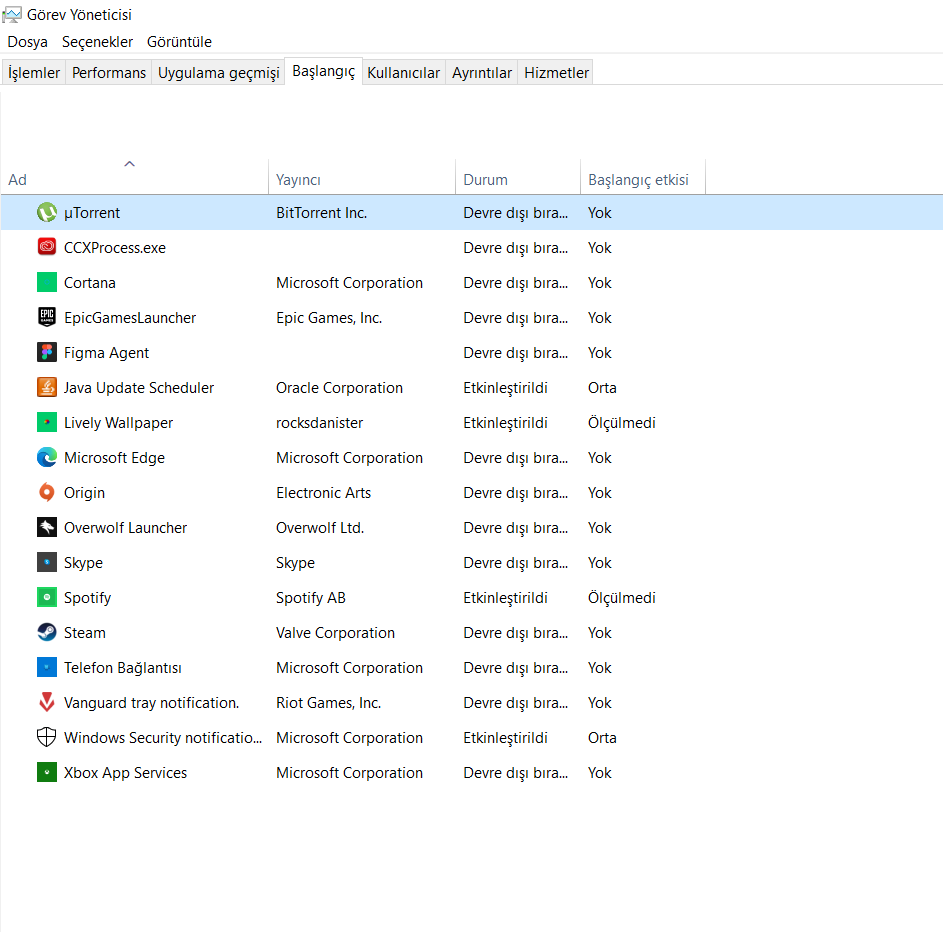The image size is (943, 932).
Task: Click the green Cortana icon
Action: pyautogui.click(x=47, y=282)
